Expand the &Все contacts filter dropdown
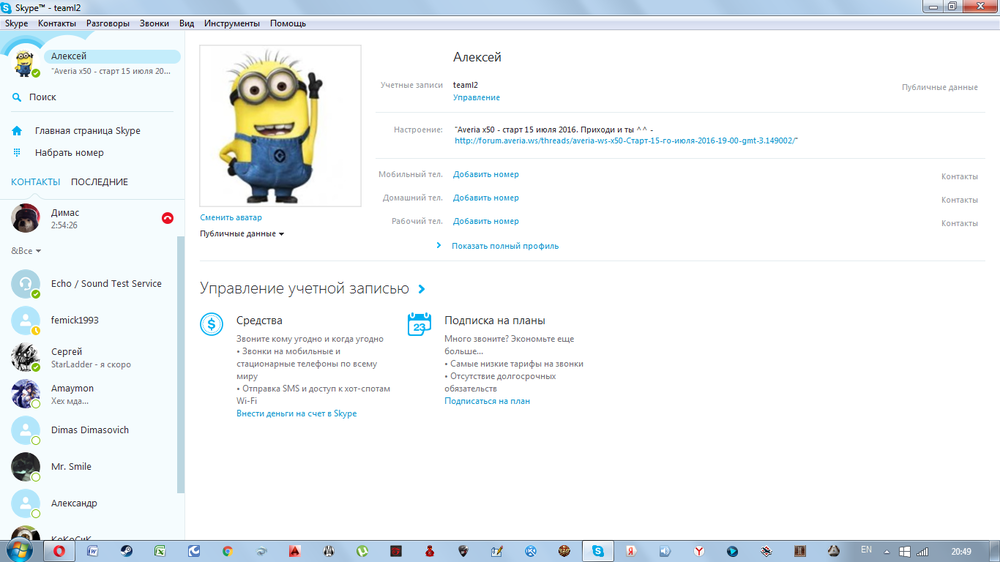Screen dimensions: 1000x562 [x=26, y=251]
